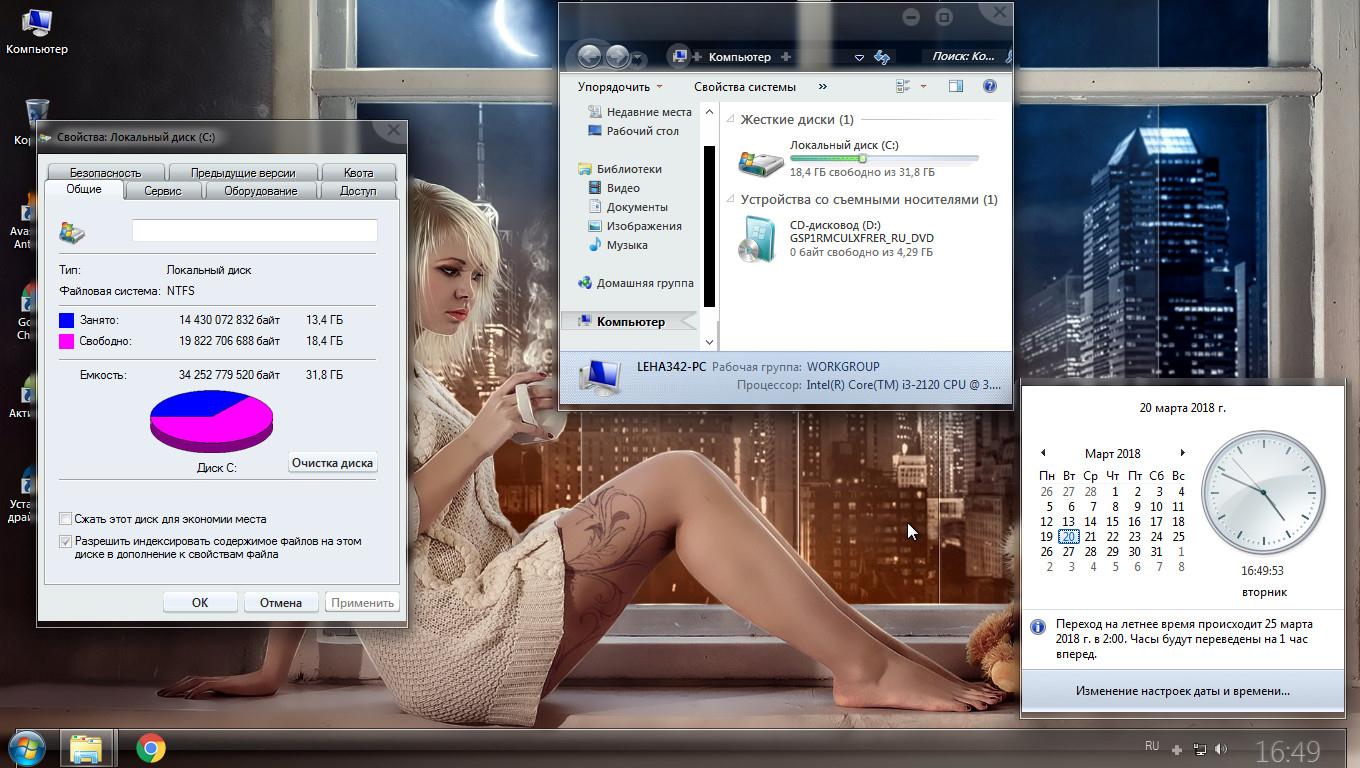Click the Action Center flag tray icon
Image resolution: width=1360 pixels, height=768 pixels.
coord(1177,749)
